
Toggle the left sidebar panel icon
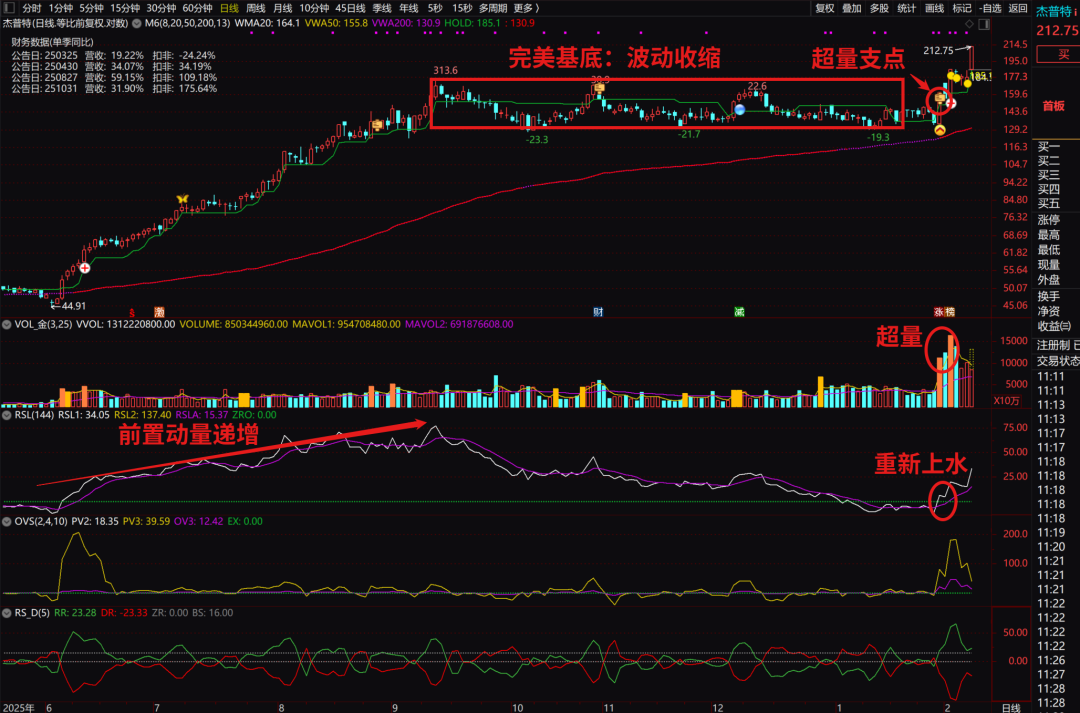9,8
